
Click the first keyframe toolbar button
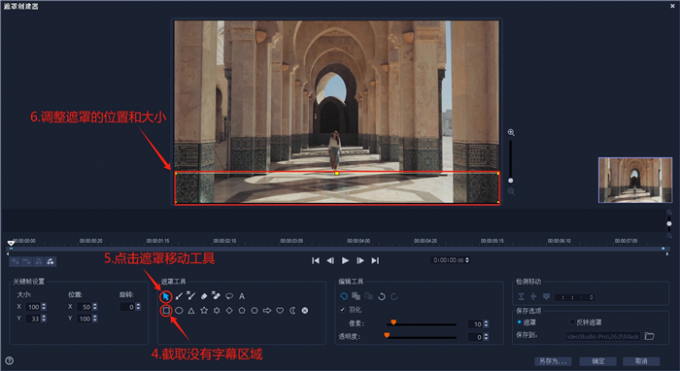tap(15, 261)
